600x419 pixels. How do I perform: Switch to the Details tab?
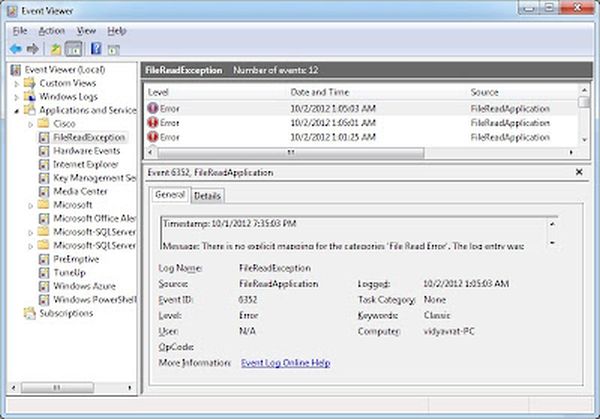pos(207,196)
